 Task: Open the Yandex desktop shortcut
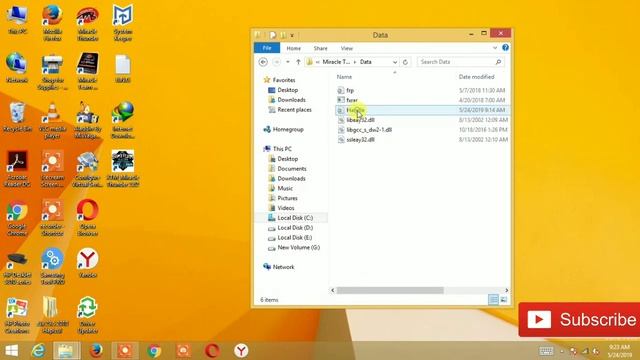87,263
